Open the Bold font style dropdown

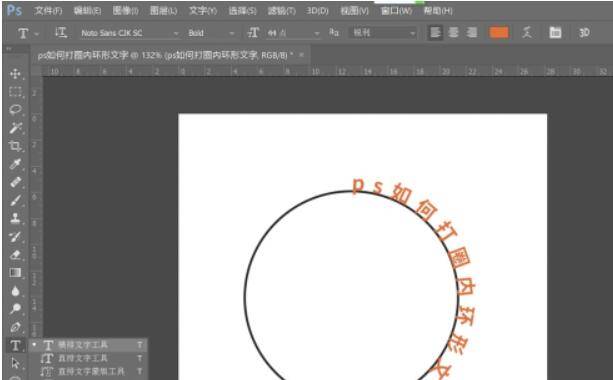tap(211, 33)
